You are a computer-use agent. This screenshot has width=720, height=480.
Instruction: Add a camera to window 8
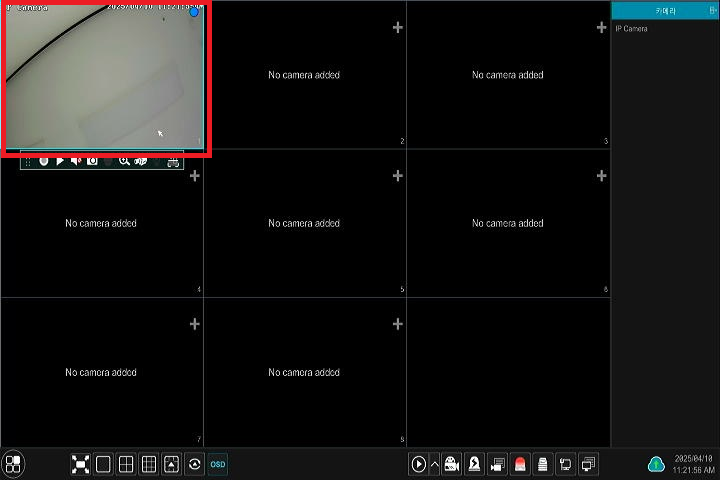click(x=398, y=324)
